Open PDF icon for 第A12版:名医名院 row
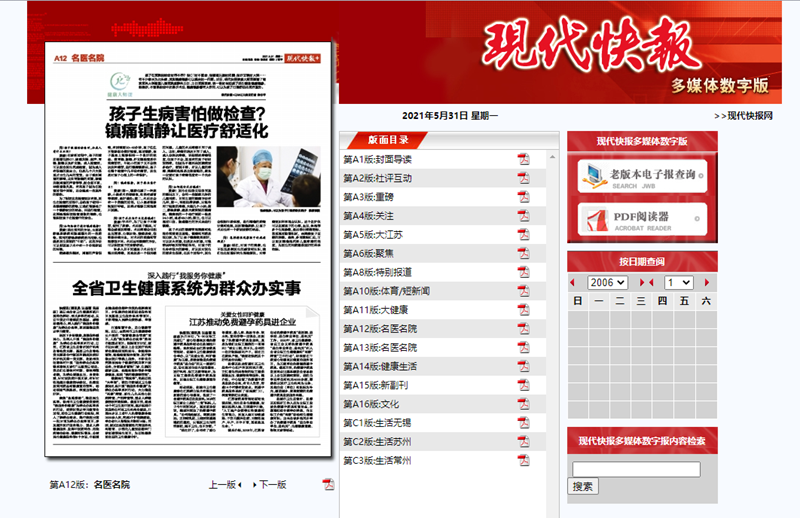Screen dimensions: 800x518 tap(523, 329)
